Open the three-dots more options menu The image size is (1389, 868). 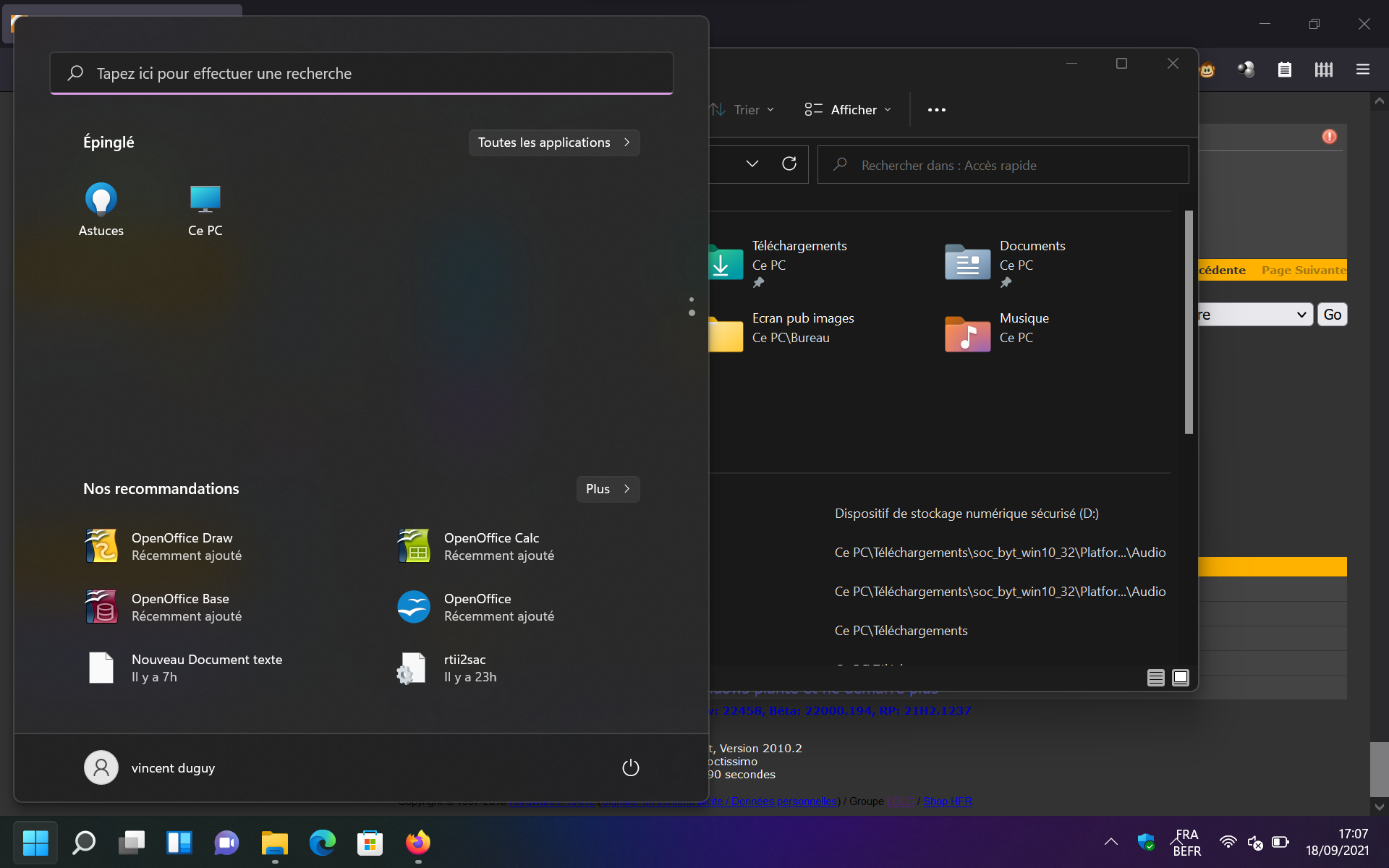pyautogui.click(x=936, y=110)
